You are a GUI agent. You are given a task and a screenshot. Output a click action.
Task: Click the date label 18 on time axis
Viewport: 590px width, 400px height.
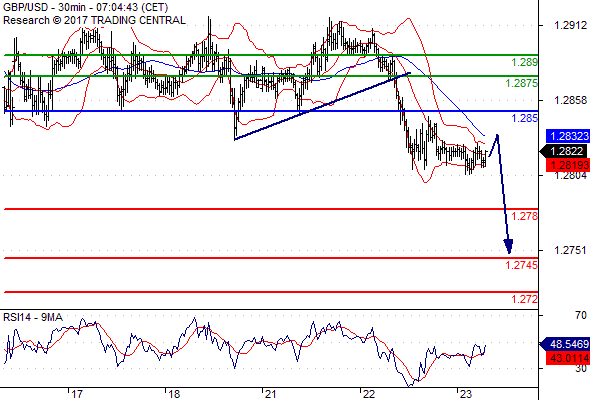click(174, 394)
